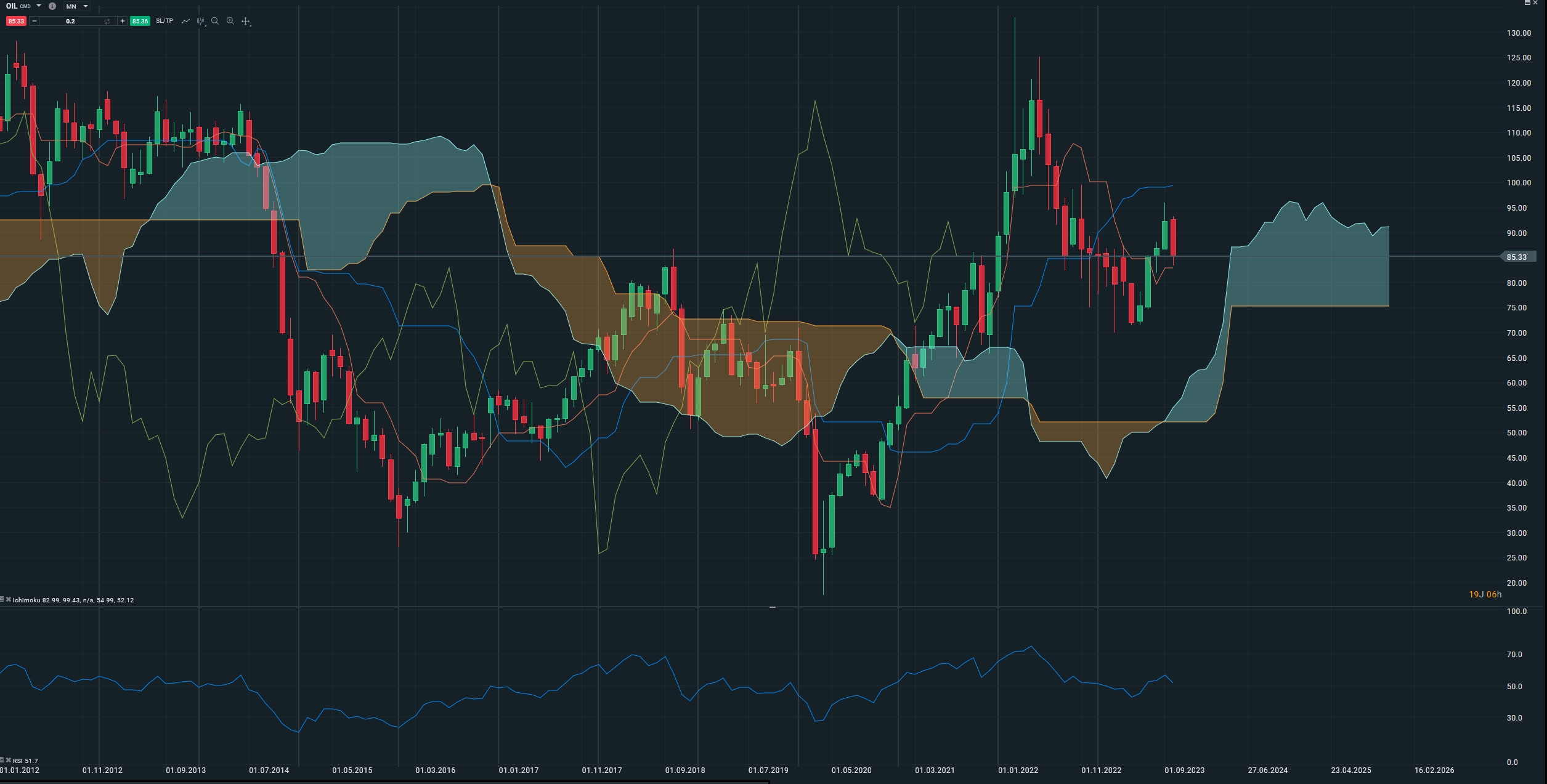Click the red 85.33 sell button
Screen dimensions: 1547x784
(16, 21)
